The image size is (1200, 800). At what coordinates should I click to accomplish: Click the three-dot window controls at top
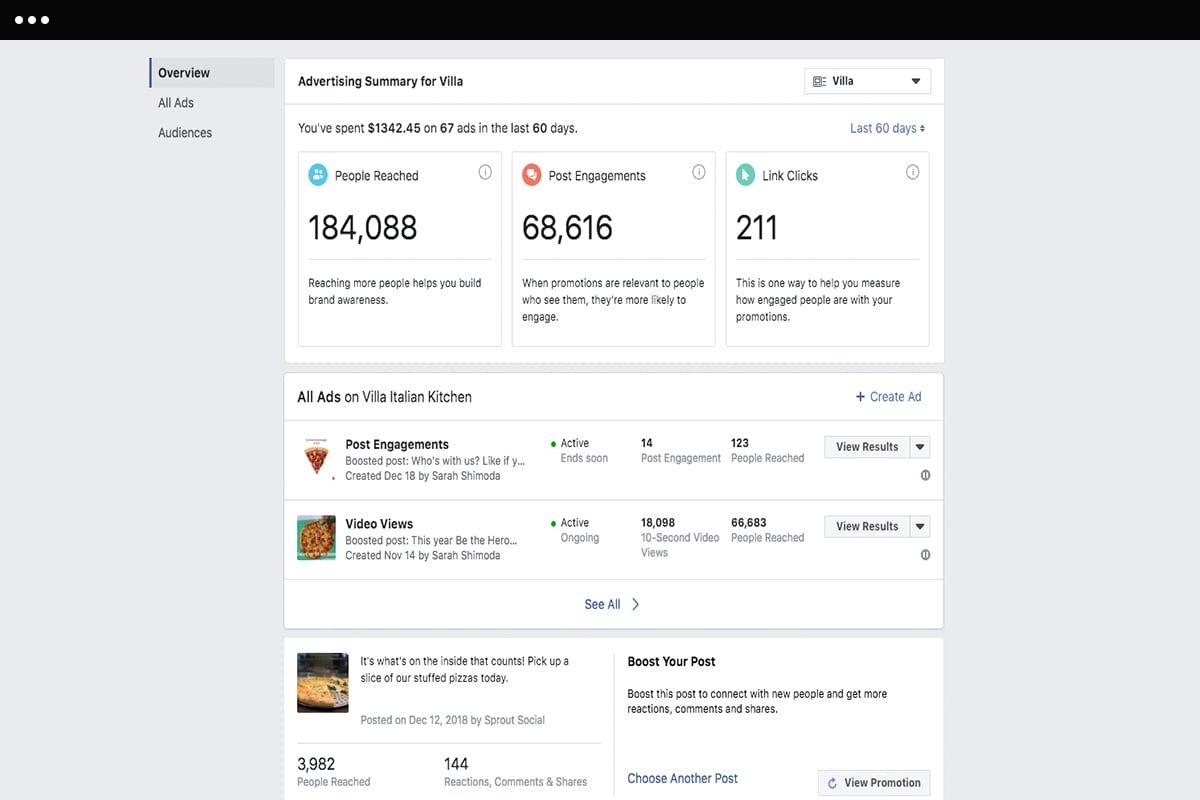click(32, 20)
